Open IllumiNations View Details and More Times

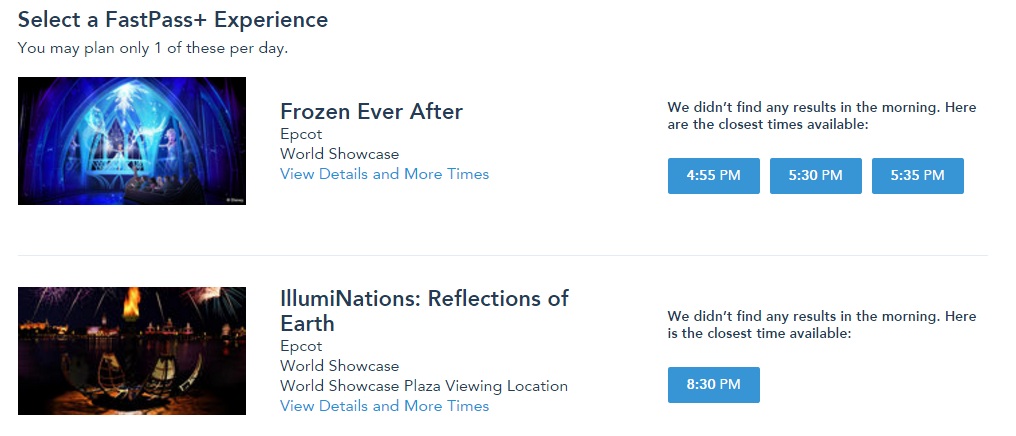coord(384,406)
